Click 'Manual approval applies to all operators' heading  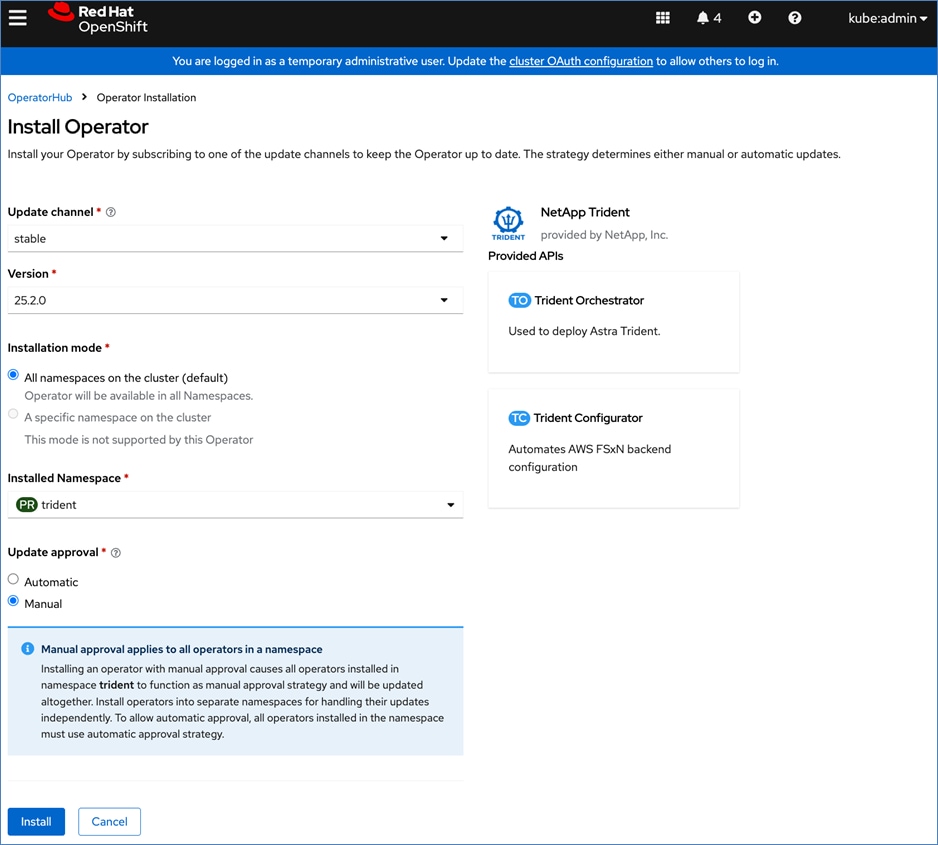(182, 649)
